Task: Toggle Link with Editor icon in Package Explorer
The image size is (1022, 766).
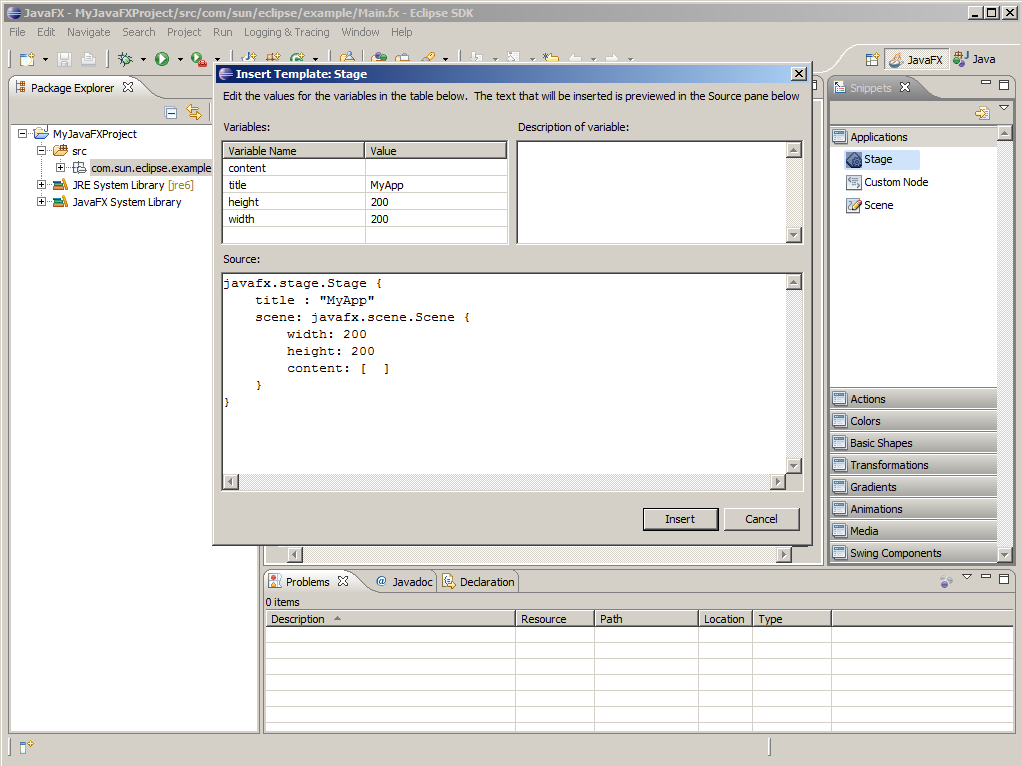Action: tap(194, 113)
